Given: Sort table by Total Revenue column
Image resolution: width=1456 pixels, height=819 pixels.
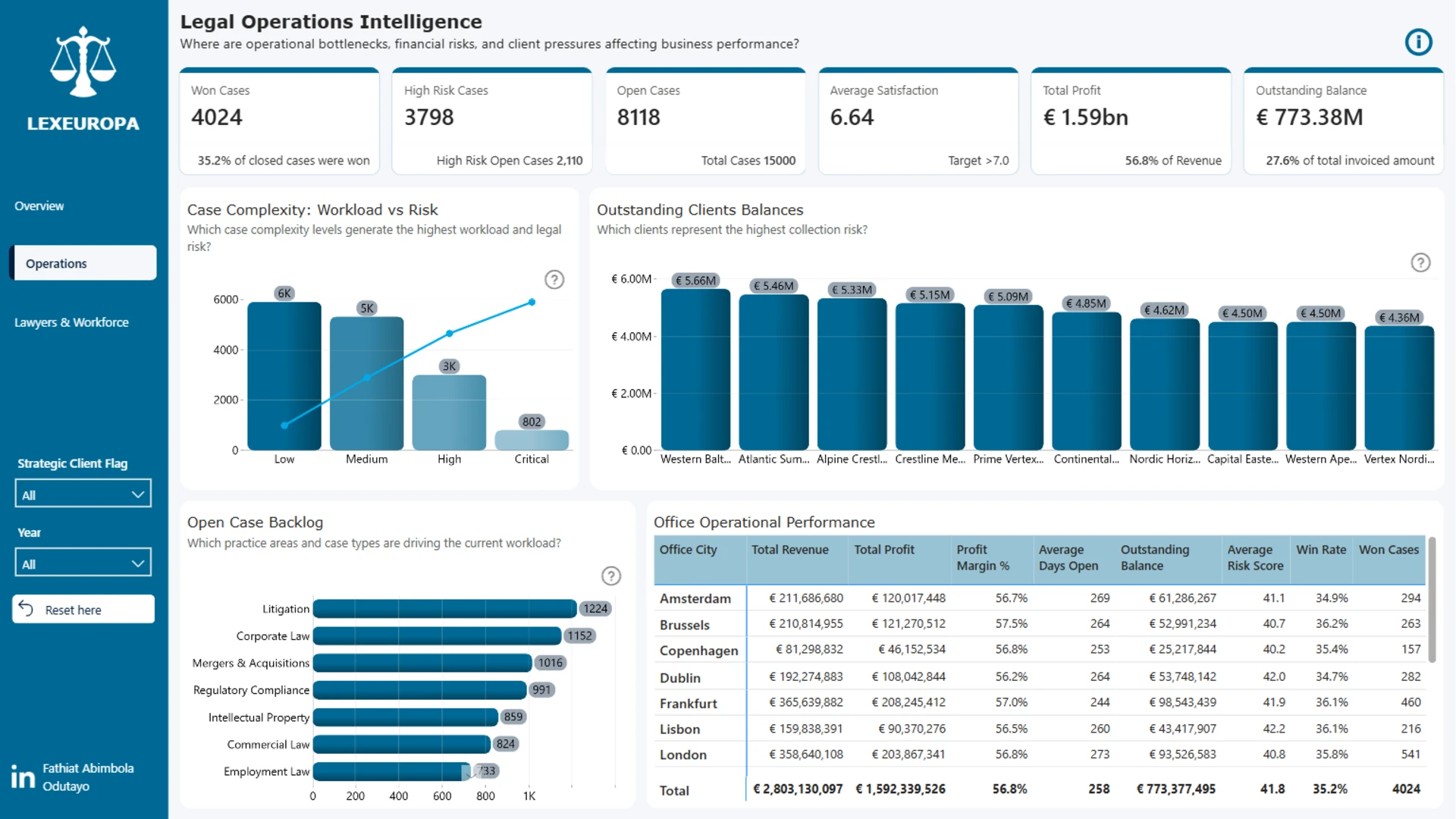Looking at the screenshot, I should 790,550.
